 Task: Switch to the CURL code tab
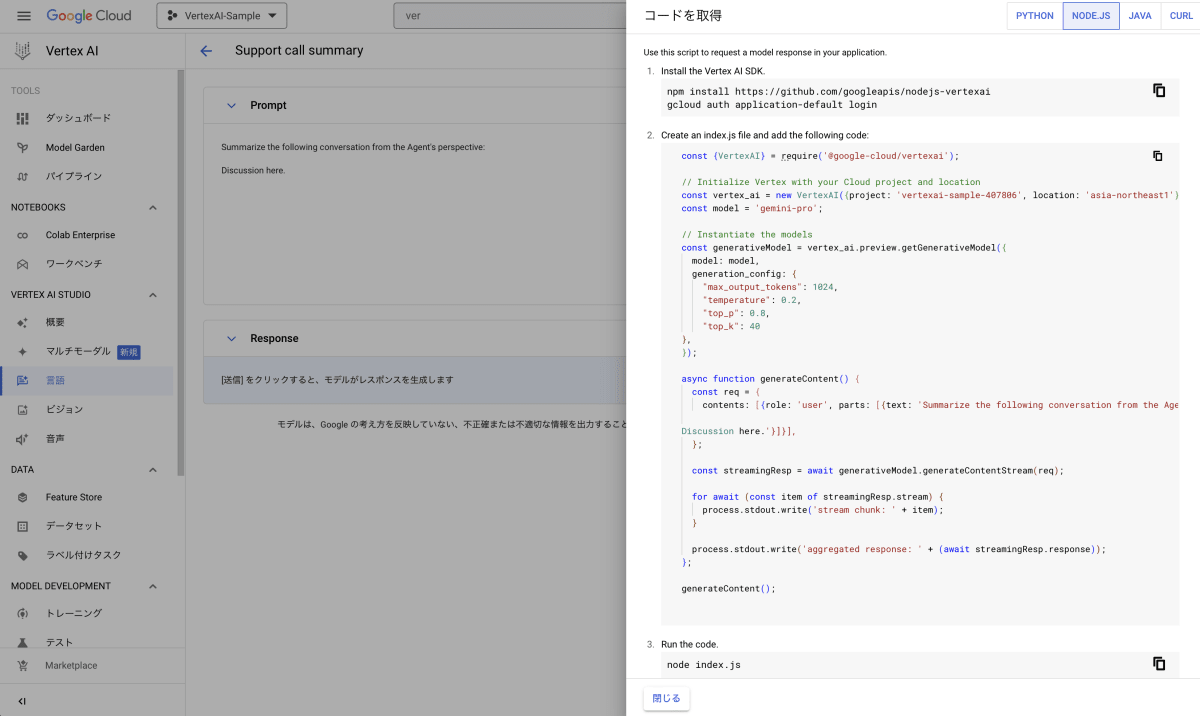(1181, 16)
